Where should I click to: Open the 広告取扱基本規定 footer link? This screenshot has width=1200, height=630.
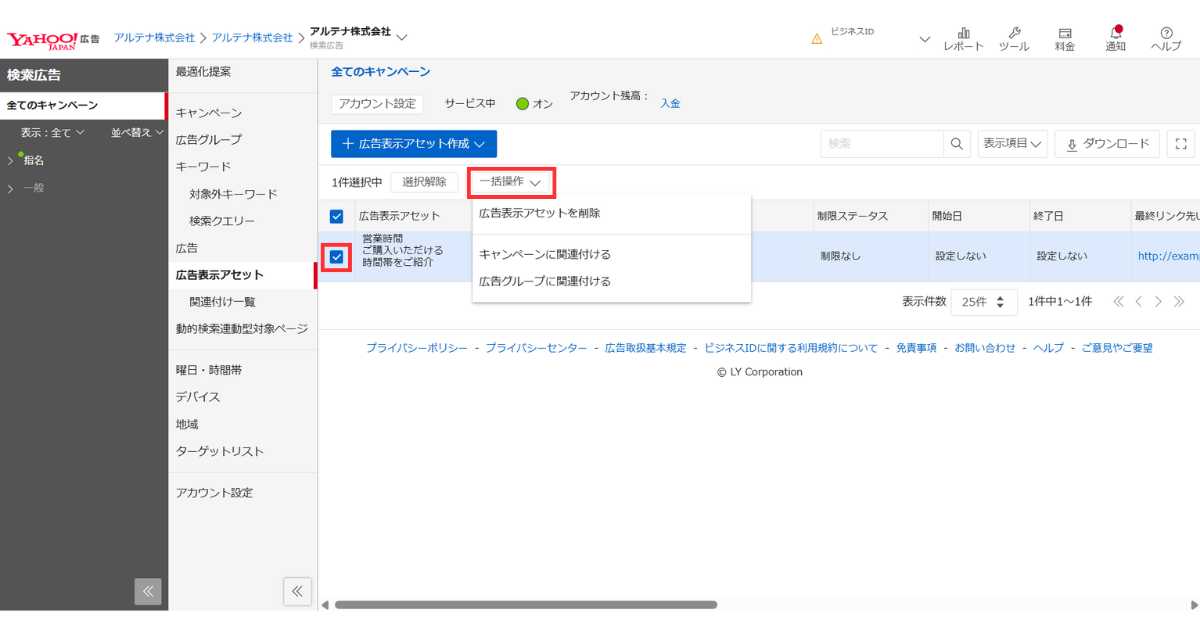pyautogui.click(x=646, y=348)
